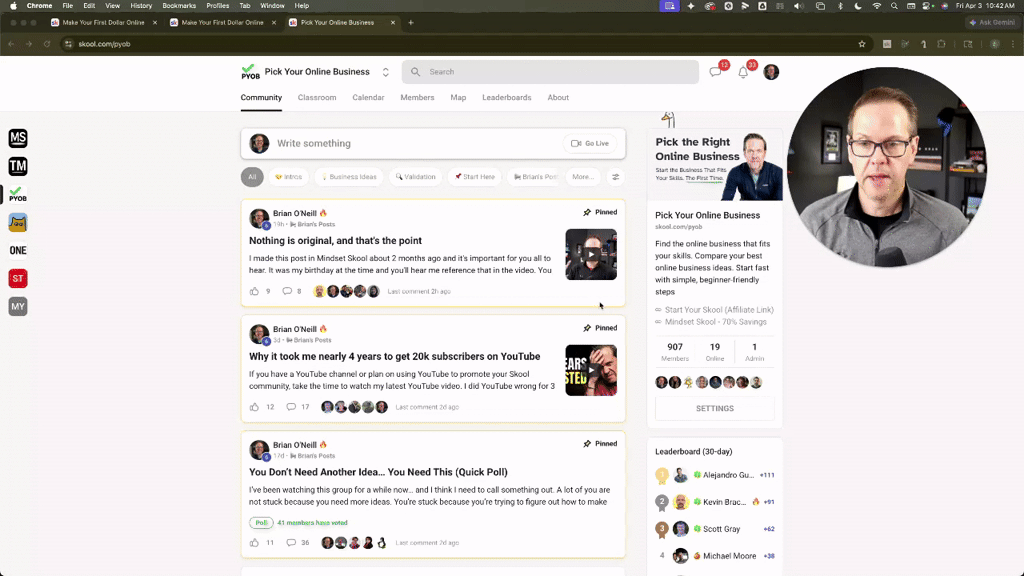Click the Wi-Fi status icon
The height and width of the screenshot is (576, 1024).
pos(876,6)
